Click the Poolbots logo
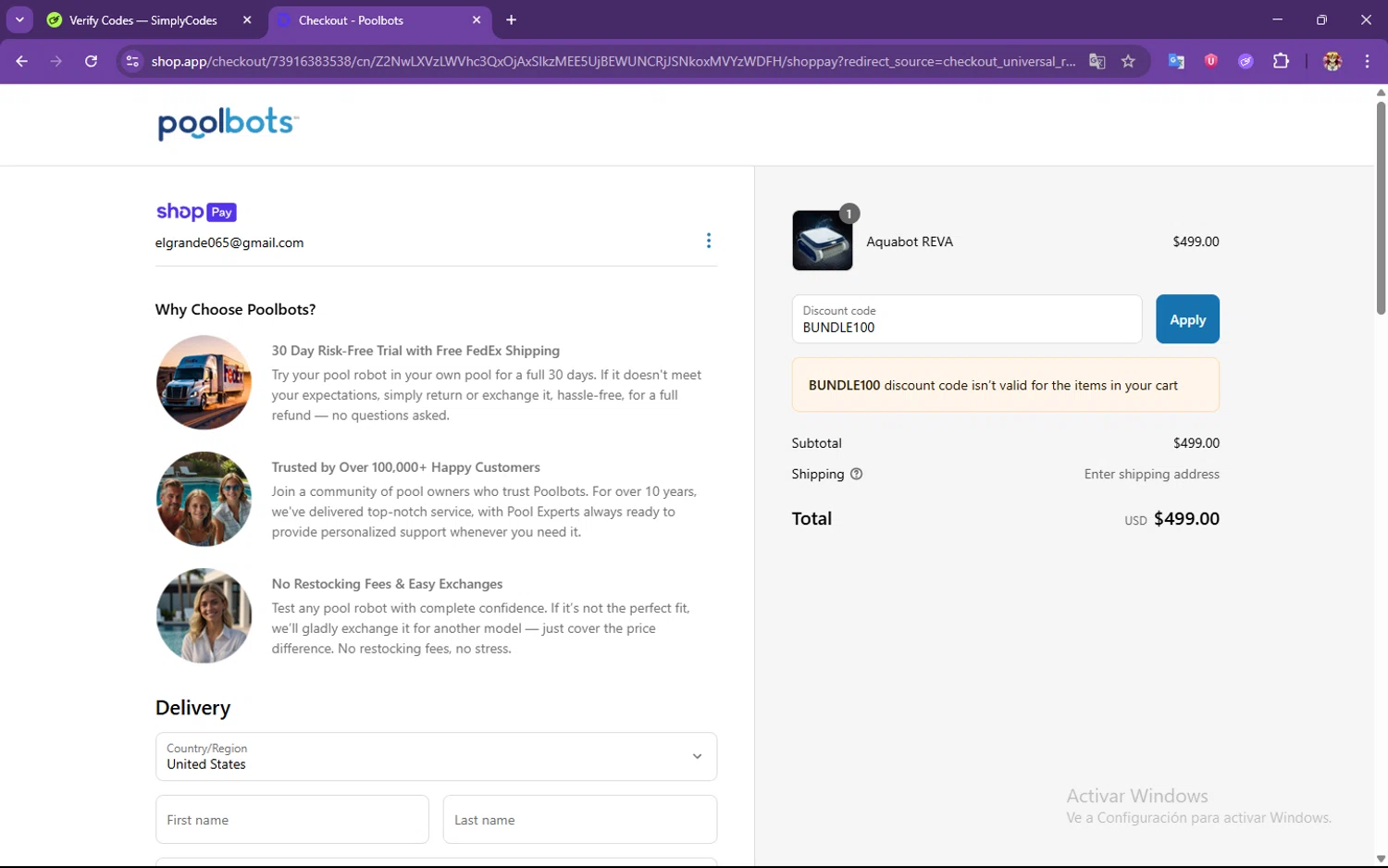 (228, 123)
